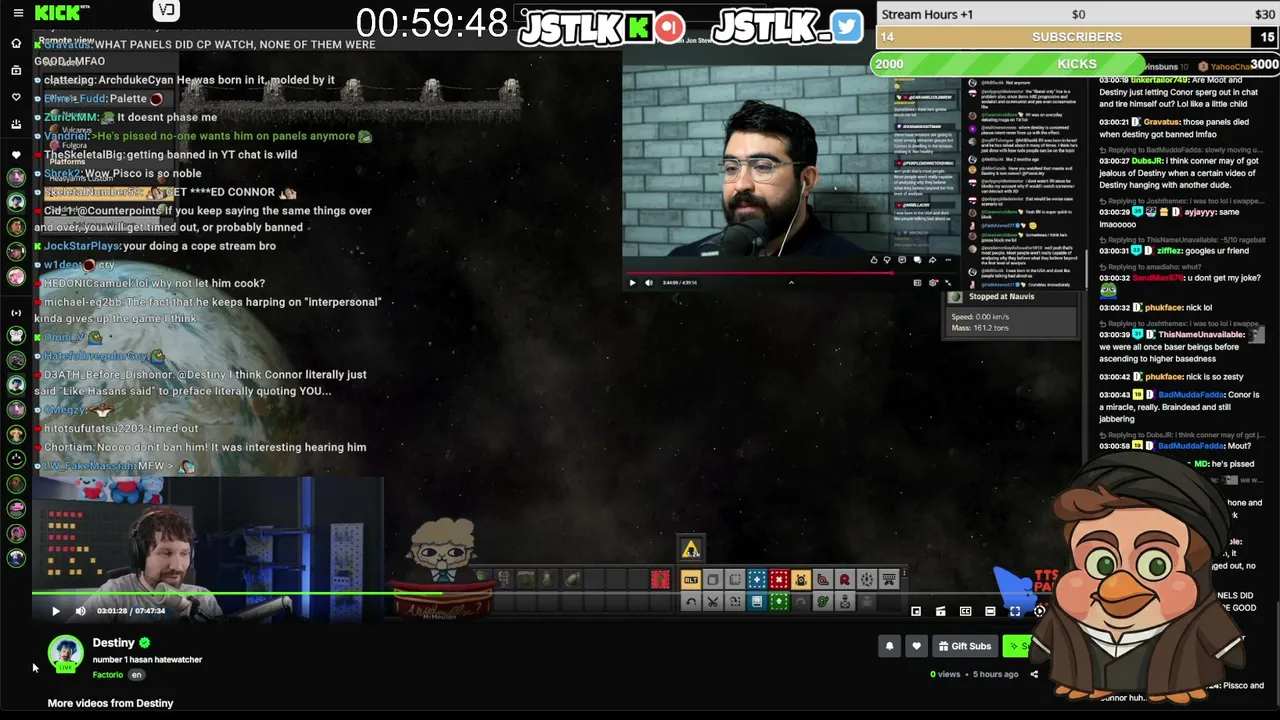Image resolution: width=1280 pixels, height=720 pixels.
Task: Toggle closed captions on Kick player
Action: click(x=965, y=611)
